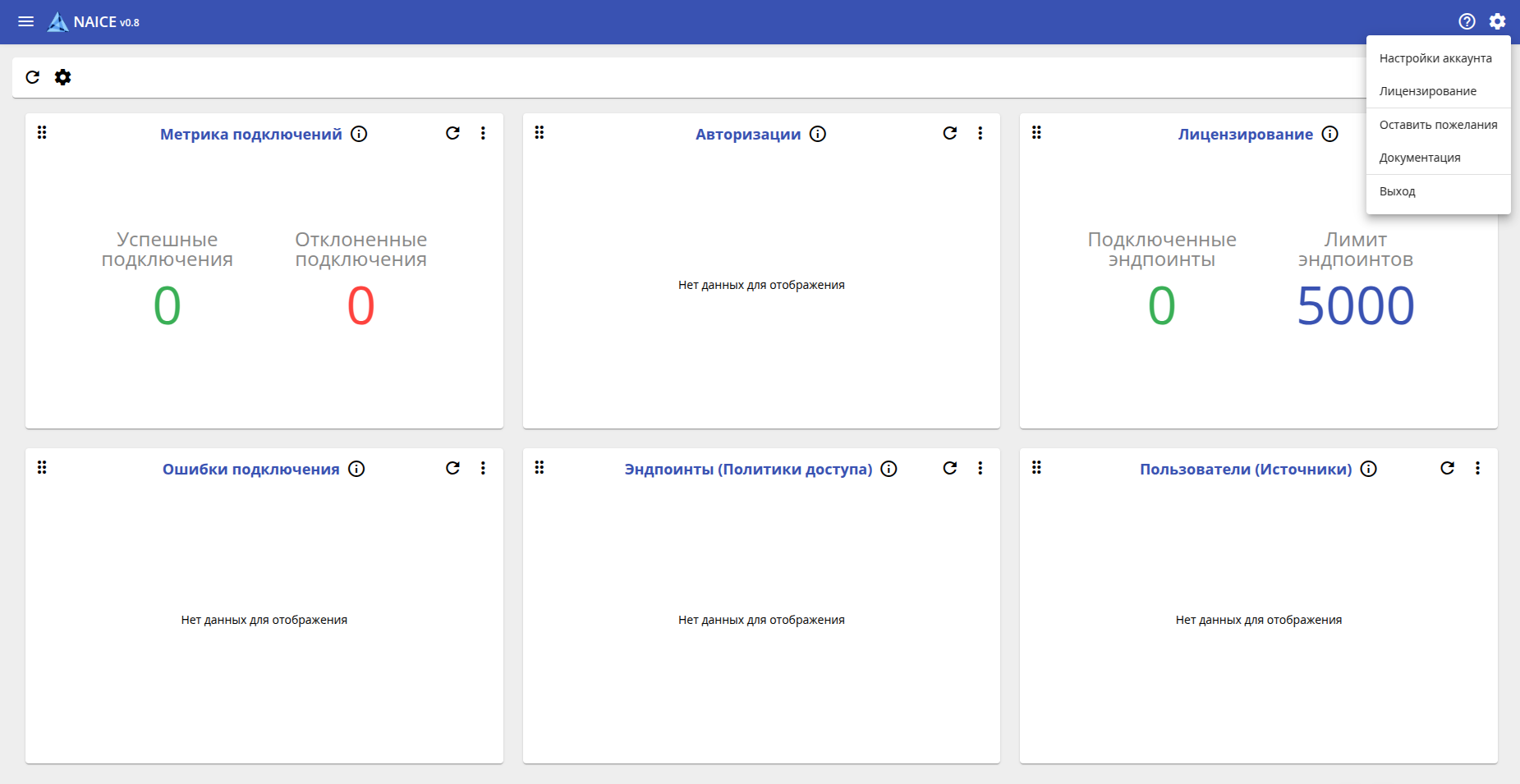Refresh the Ошибки подключения widget
1520x784 pixels.
tap(452, 468)
